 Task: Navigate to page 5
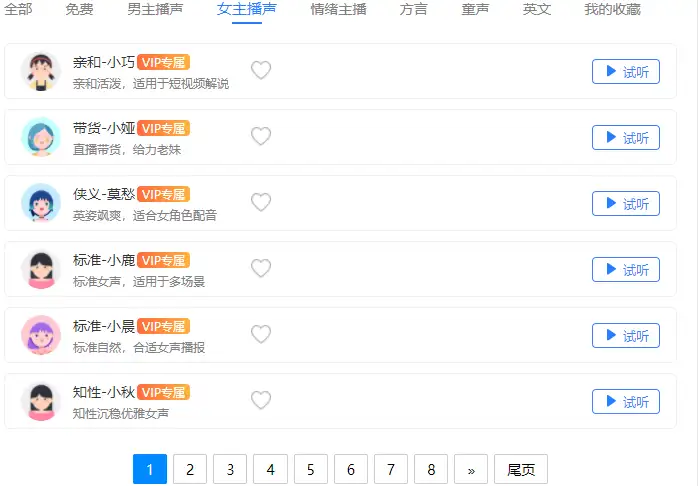point(311,469)
